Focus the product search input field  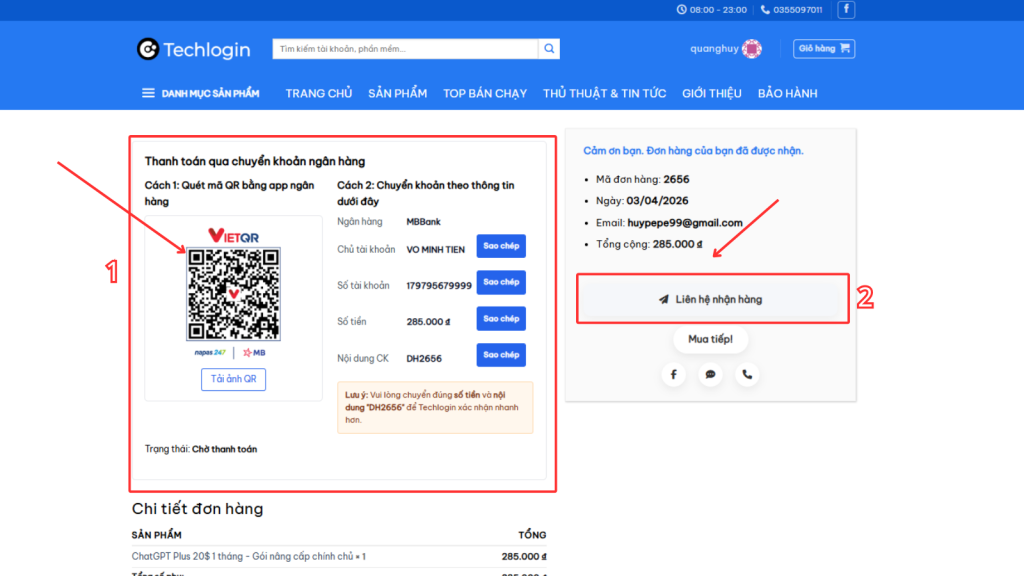click(x=406, y=49)
